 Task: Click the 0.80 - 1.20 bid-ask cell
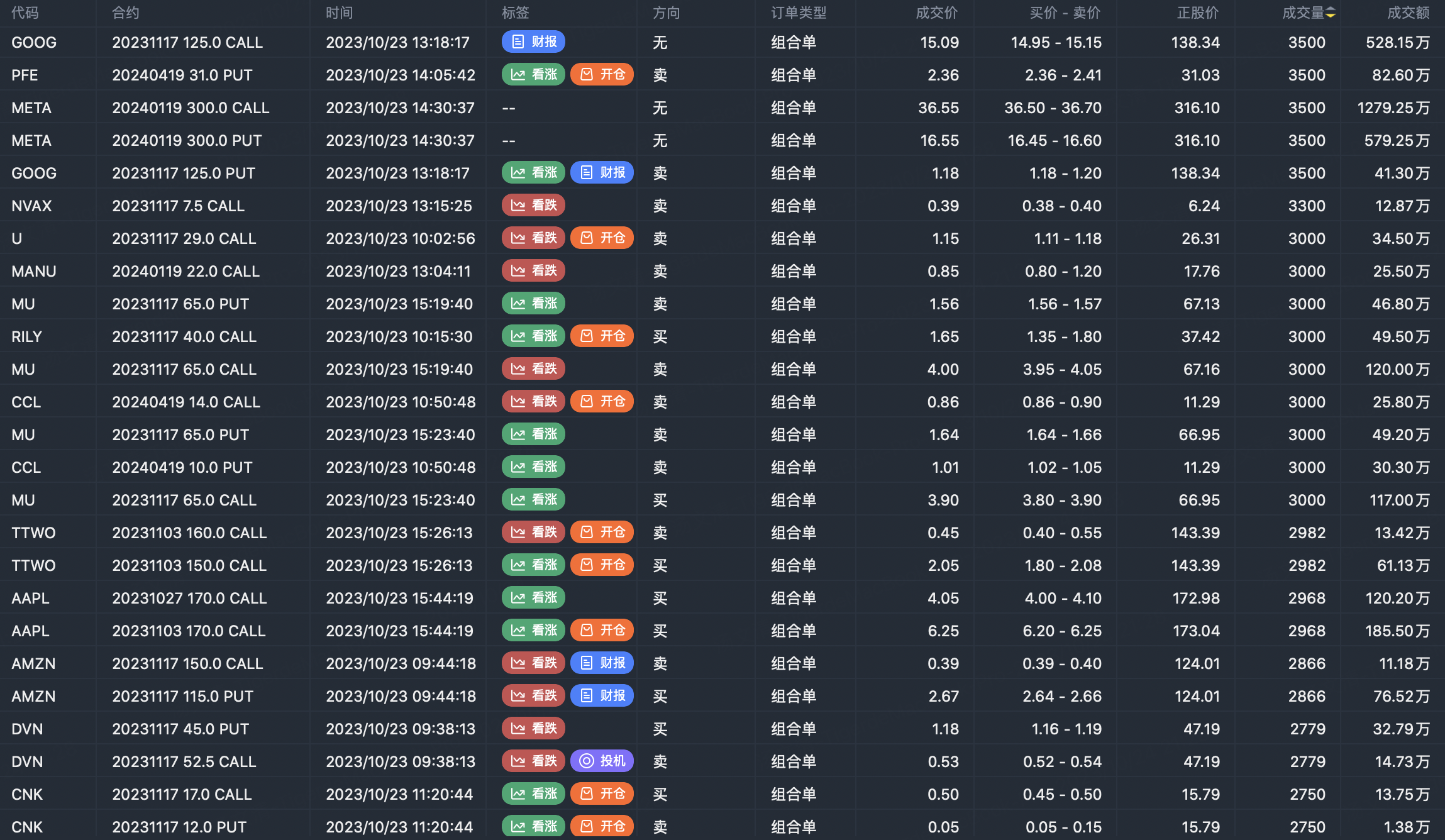[1063, 272]
